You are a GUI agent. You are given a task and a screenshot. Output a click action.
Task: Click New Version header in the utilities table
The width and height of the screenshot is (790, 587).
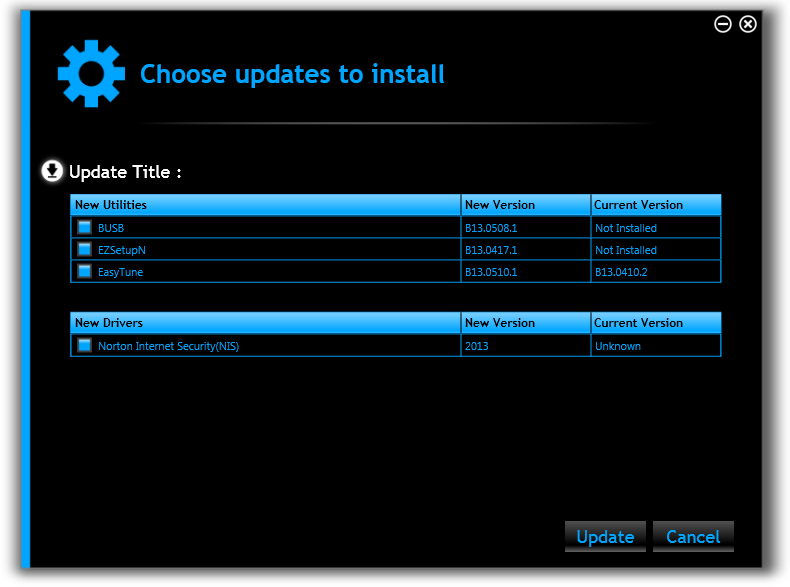tap(525, 205)
